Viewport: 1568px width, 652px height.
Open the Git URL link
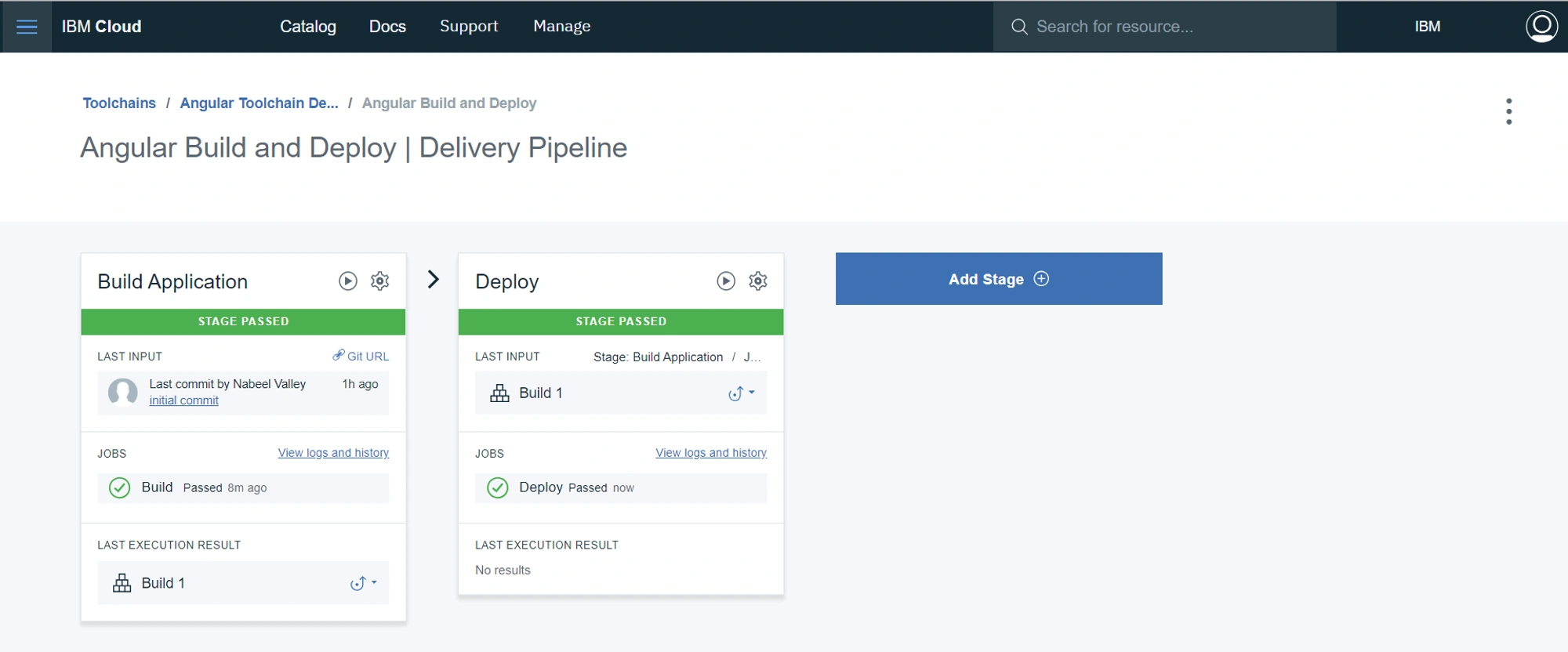pyautogui.click(x=368, y=356)
